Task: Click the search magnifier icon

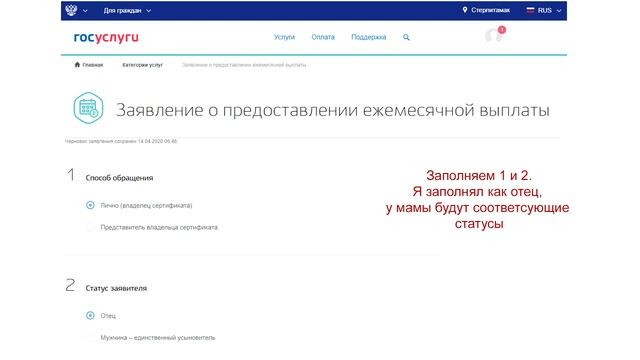Action: (406, 37)
